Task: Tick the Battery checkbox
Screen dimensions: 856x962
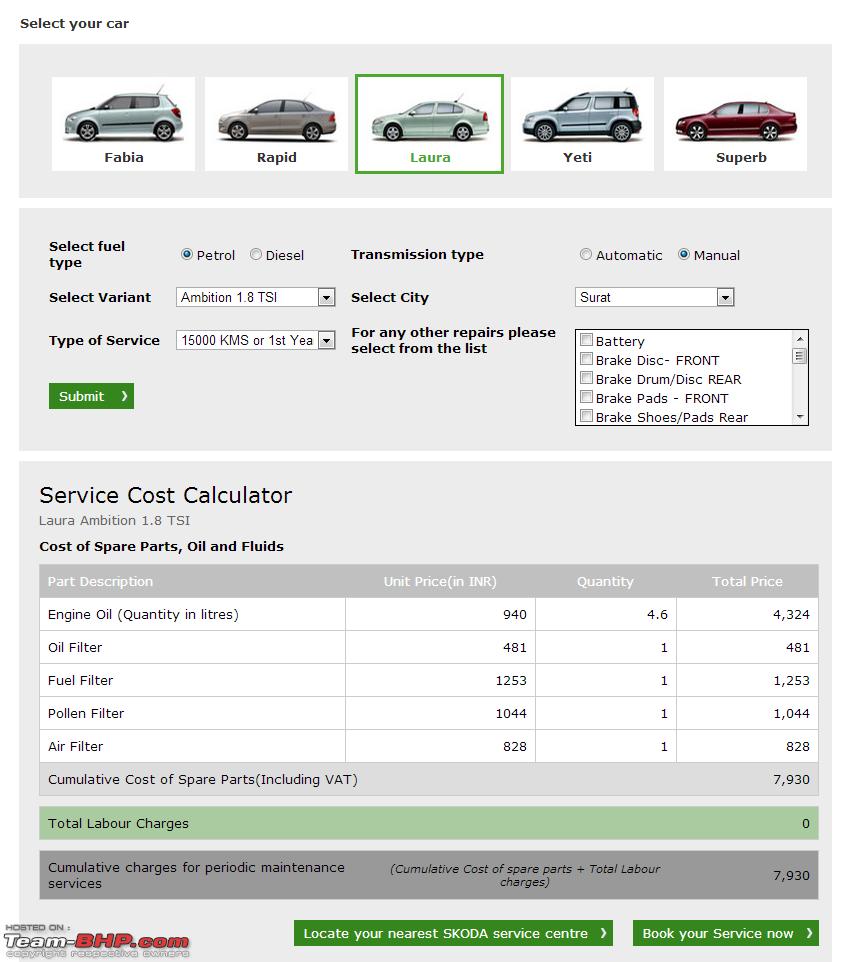Action: tap(587, 340)
